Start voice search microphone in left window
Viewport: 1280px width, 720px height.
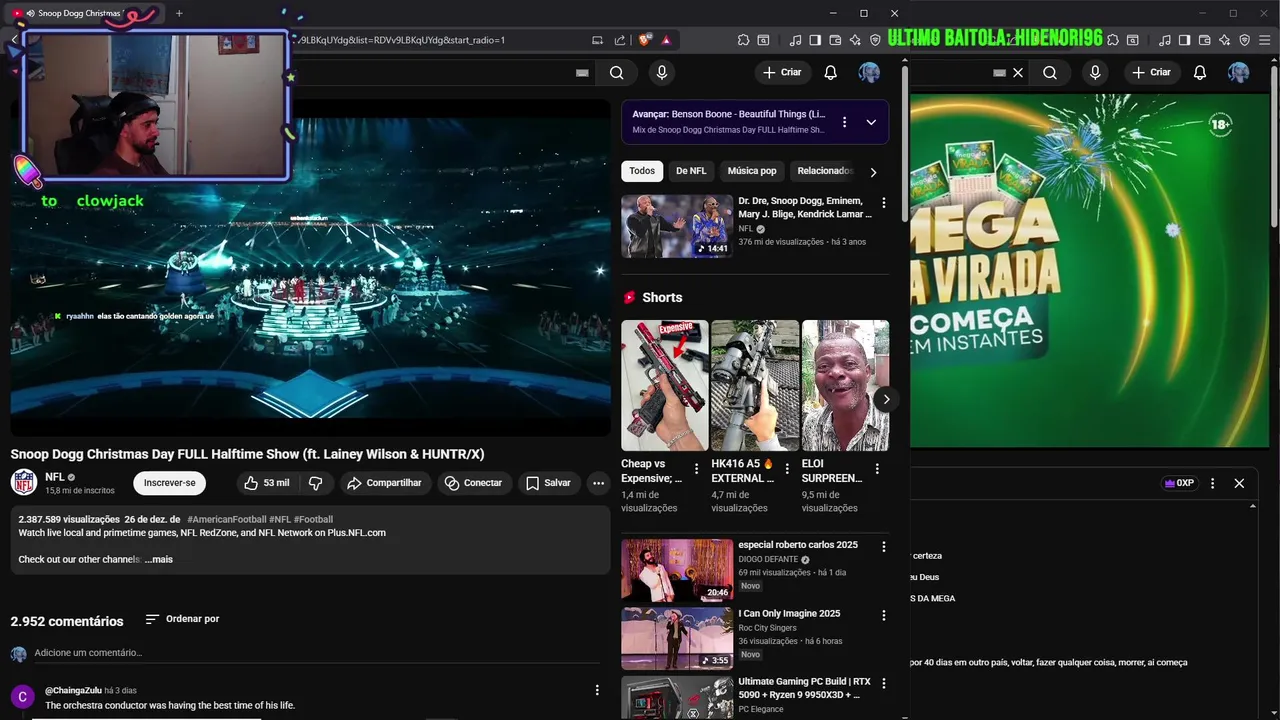pyautogui.click(x=661, y=72)
